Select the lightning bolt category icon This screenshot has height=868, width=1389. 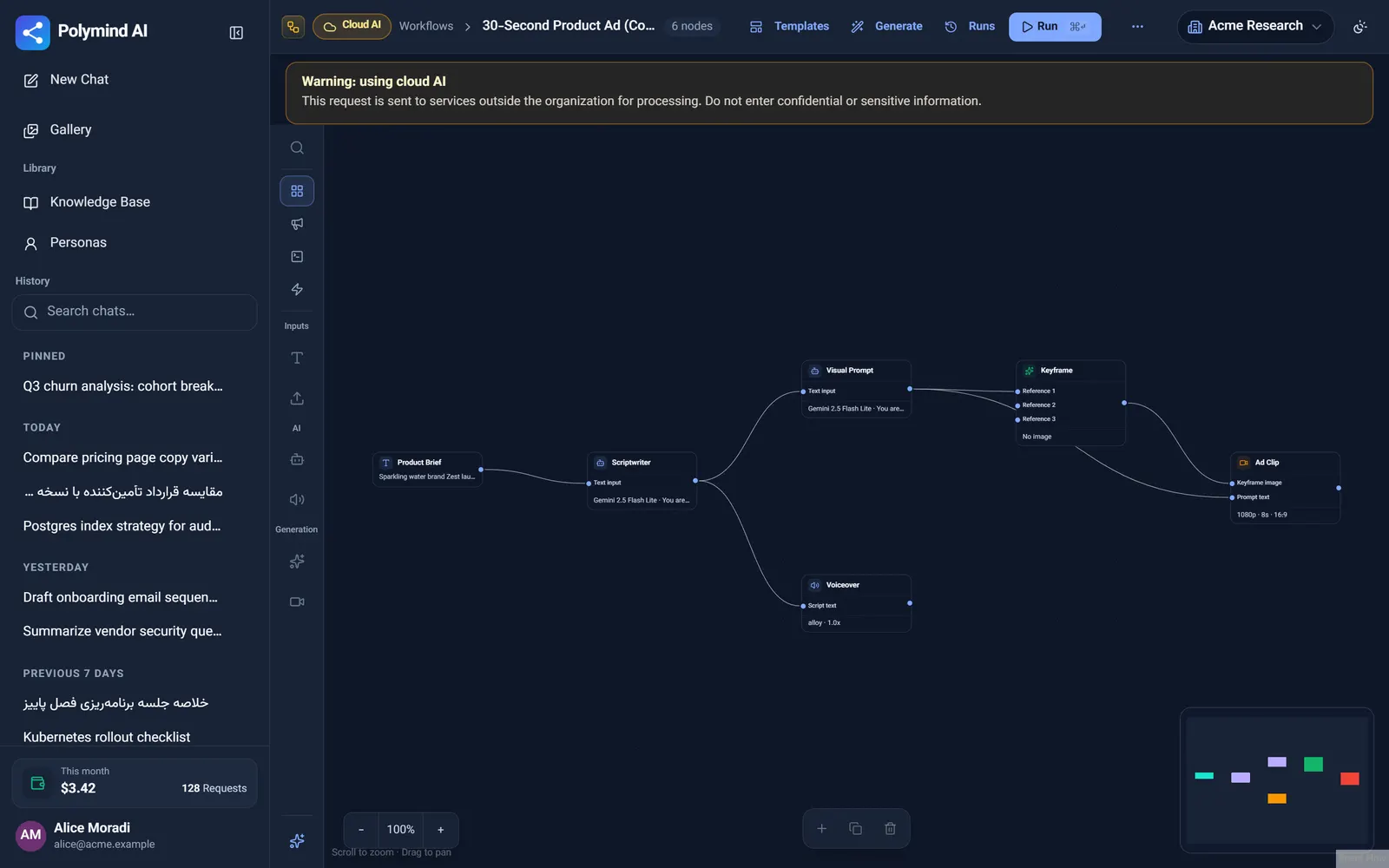(297, 289)
